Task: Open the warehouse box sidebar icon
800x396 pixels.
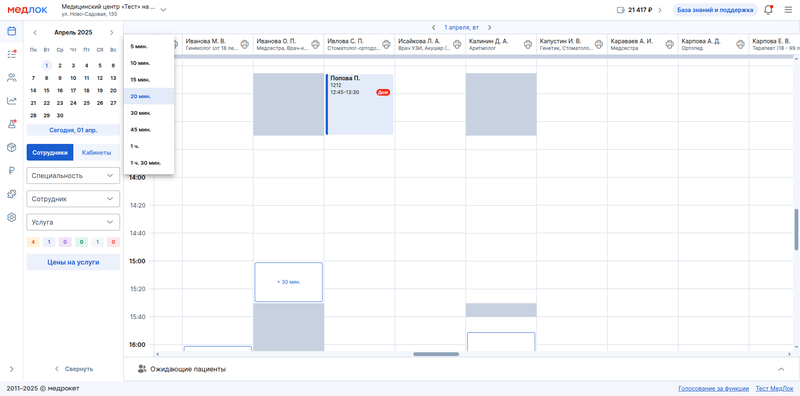Action: click(x=11, y=147)
